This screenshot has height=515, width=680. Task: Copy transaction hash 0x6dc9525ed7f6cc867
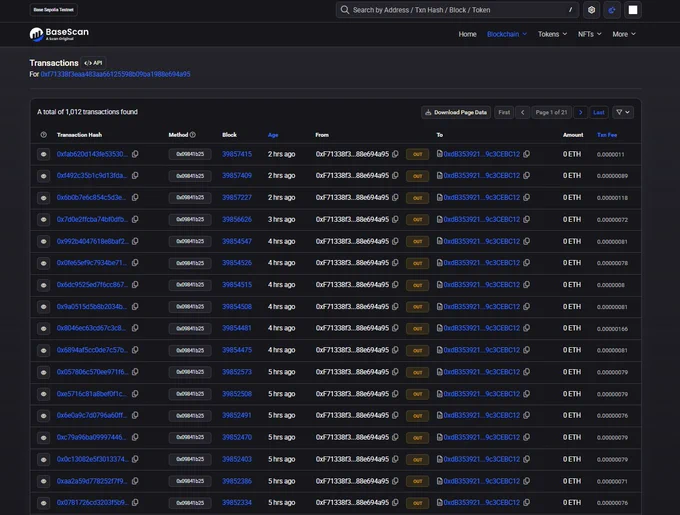[135, 284]
